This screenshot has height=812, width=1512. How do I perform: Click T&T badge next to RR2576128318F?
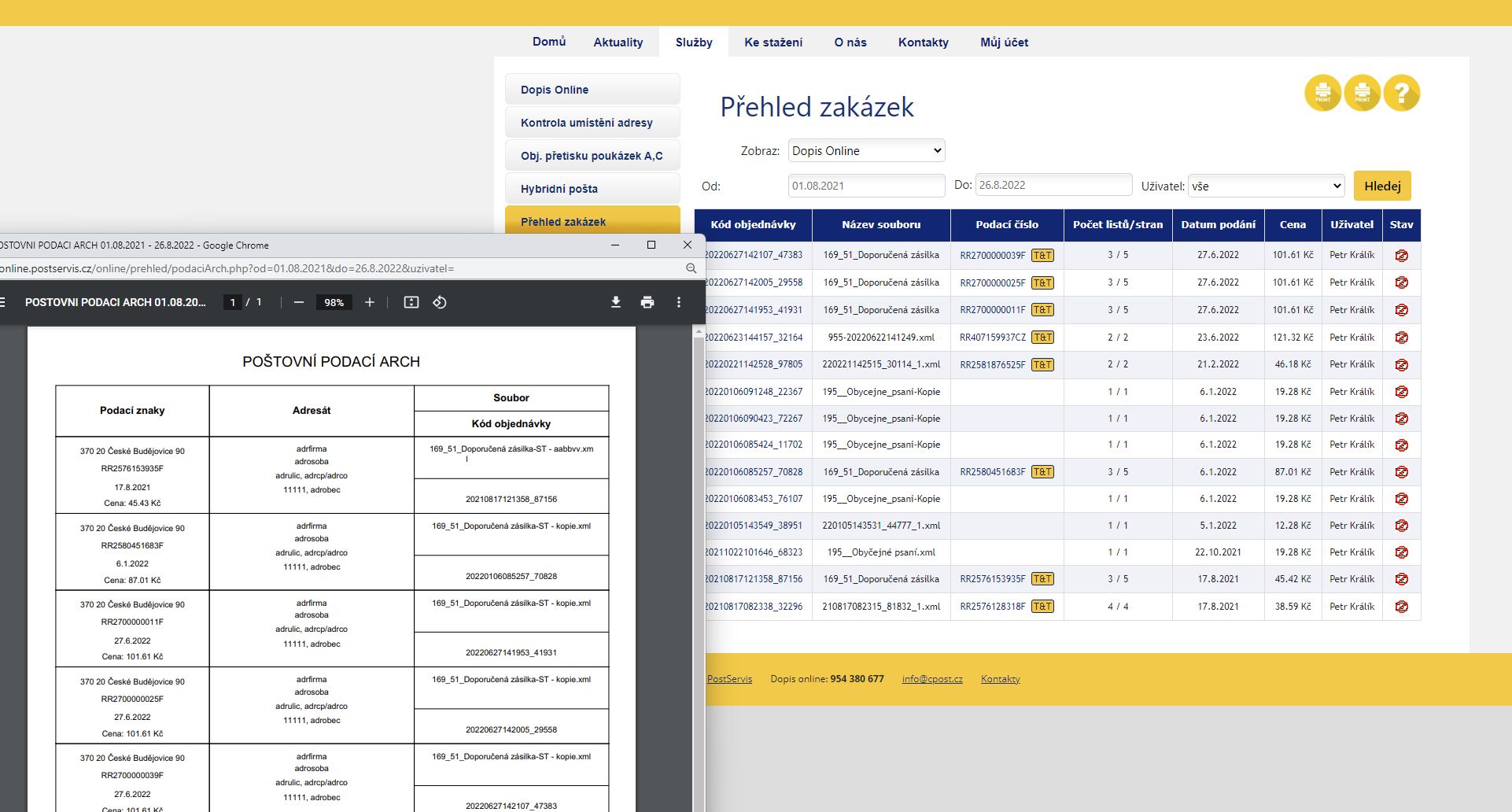coord(1042,607)
